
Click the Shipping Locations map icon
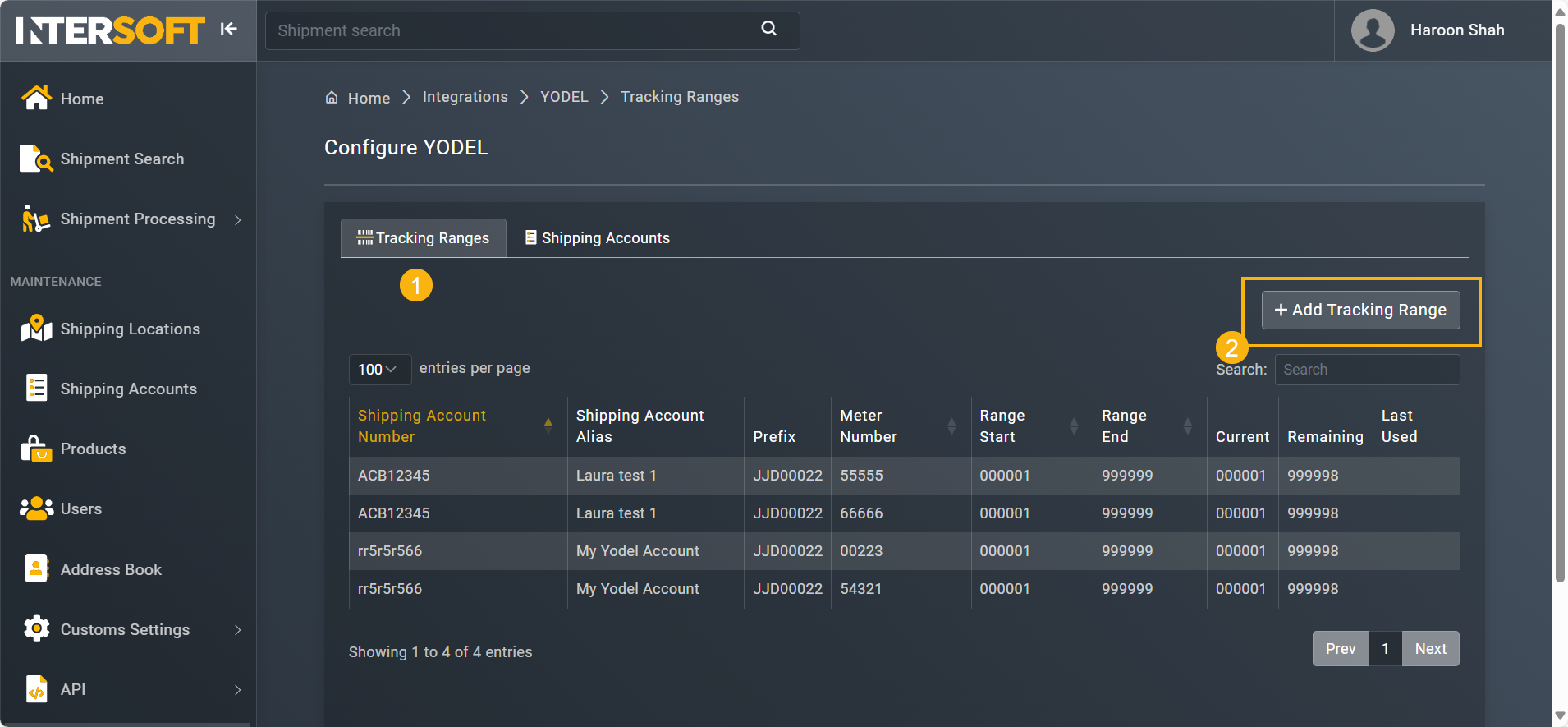[36, 329]
